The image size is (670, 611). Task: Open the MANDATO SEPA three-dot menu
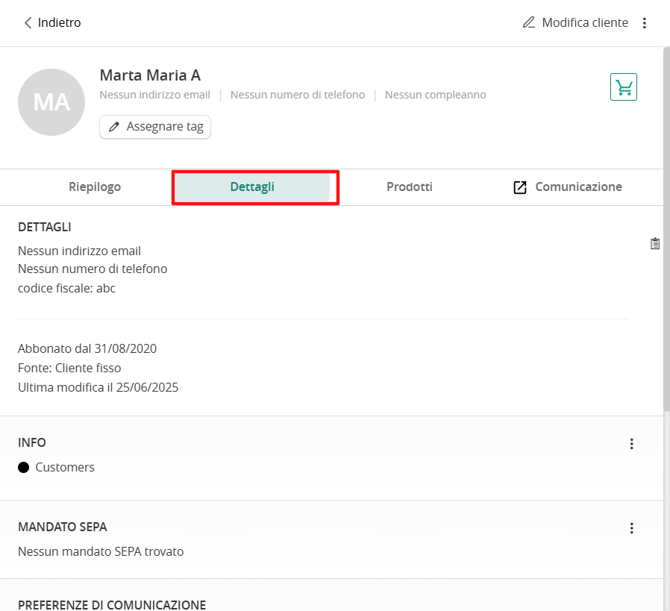pos(632,529)
